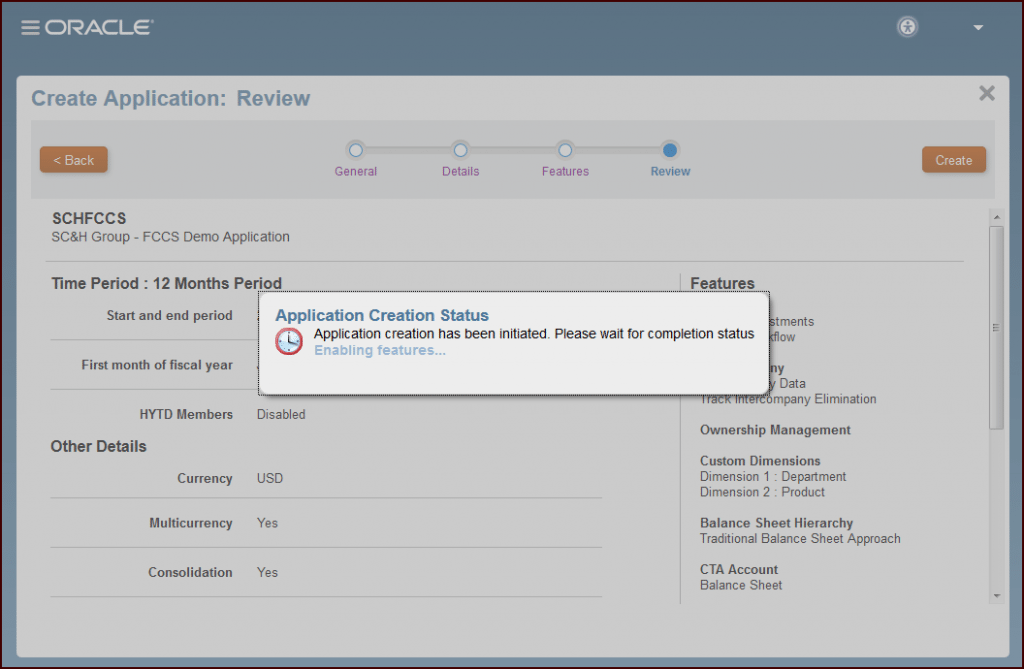This screenshot has height=669, width=1024.
Task: Click Traditional Balance Sheet Approach text
Action: (800, 538)
